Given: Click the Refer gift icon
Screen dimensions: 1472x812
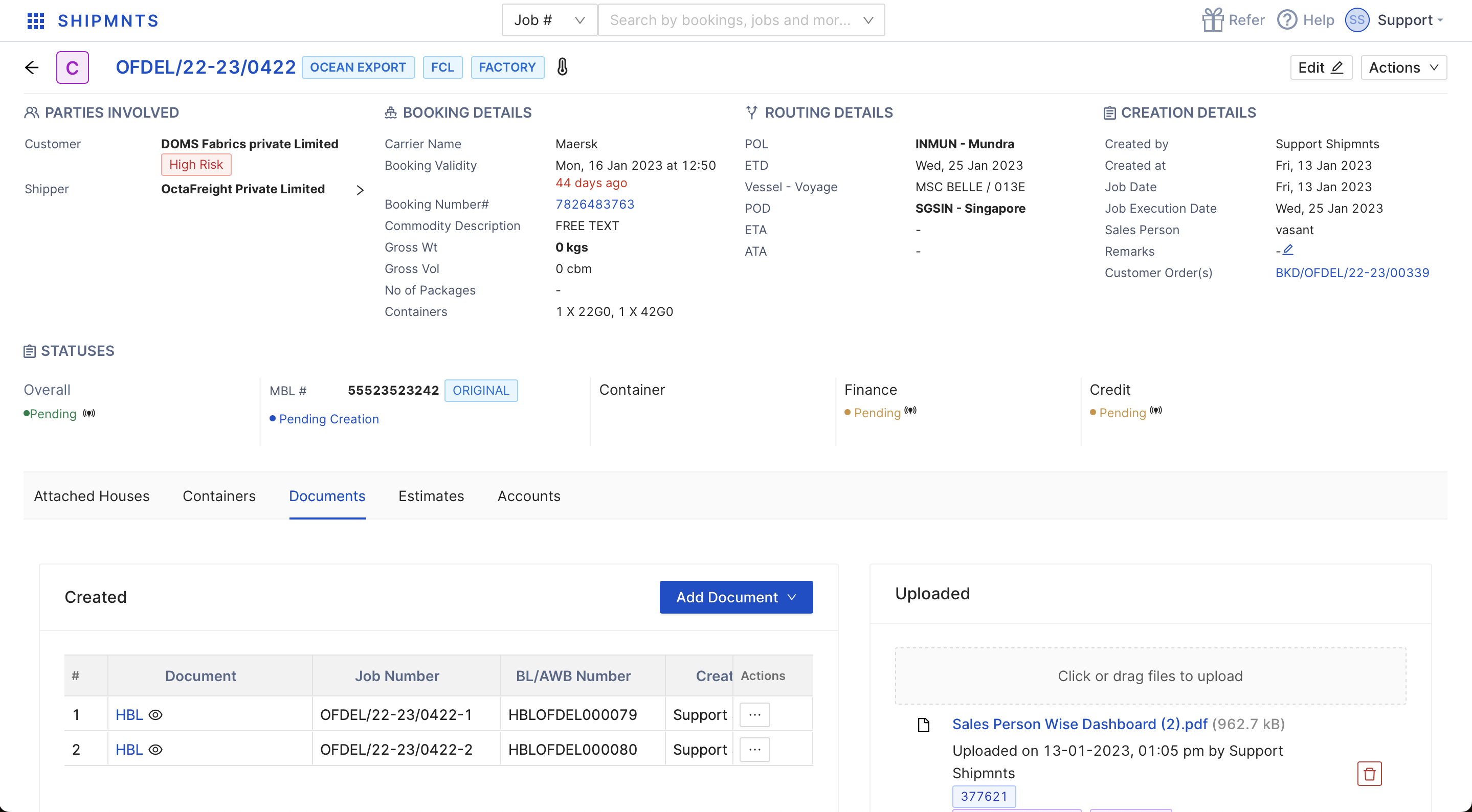Looking at the screenshot, I should click(x=1213, y=20).
